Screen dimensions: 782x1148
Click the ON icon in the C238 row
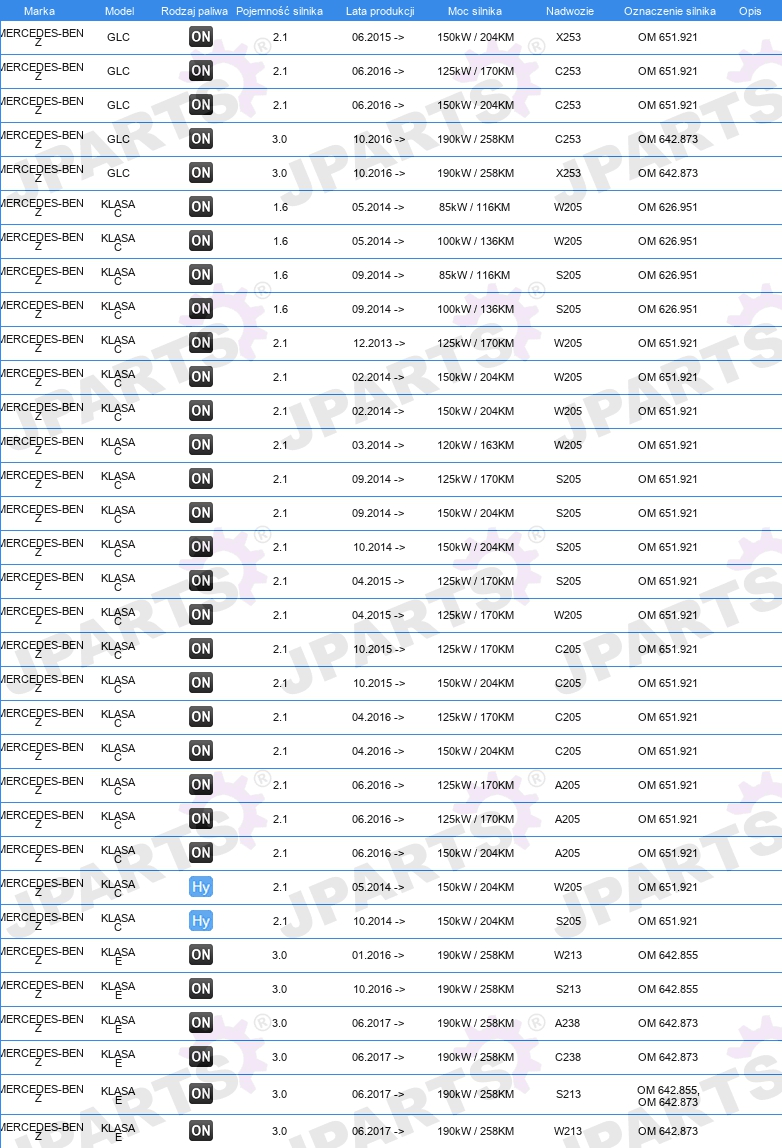click(x=201, y=1057)
